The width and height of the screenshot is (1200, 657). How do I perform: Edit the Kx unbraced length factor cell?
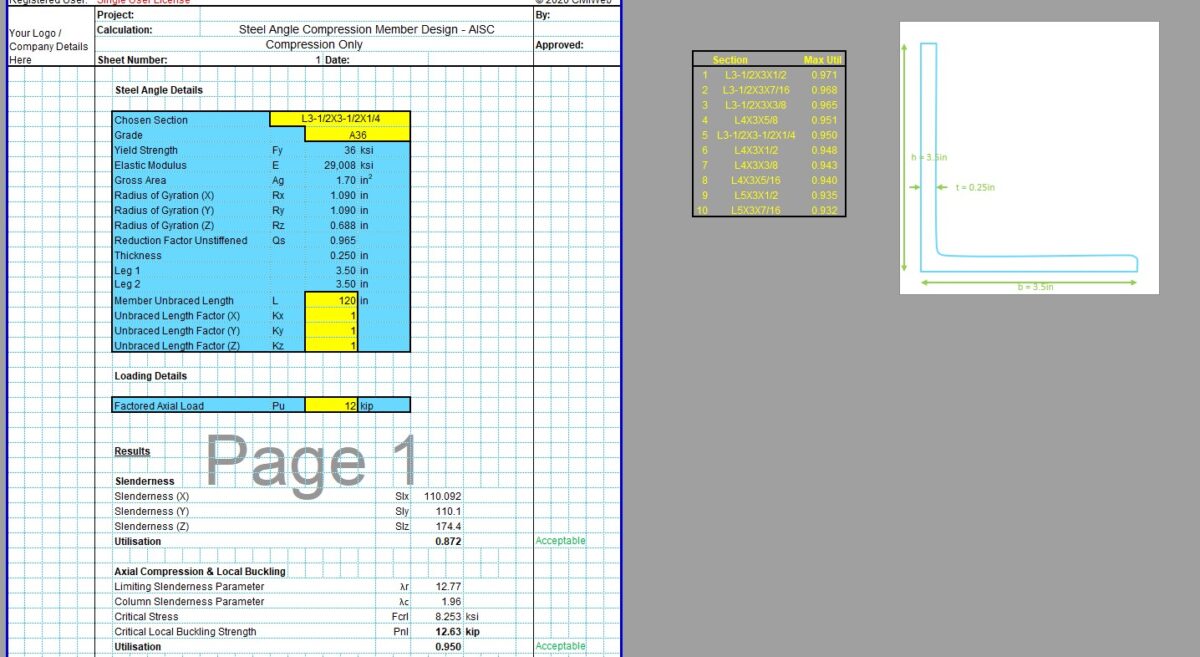332,315
